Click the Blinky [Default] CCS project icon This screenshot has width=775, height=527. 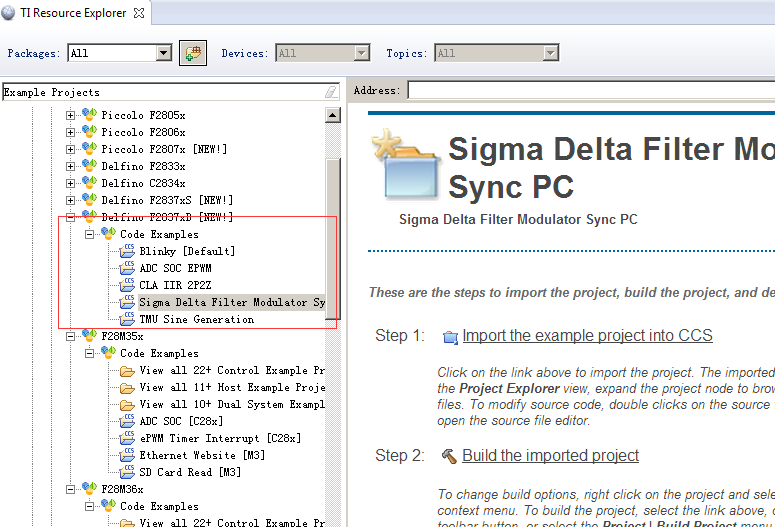tap(128, 251)
